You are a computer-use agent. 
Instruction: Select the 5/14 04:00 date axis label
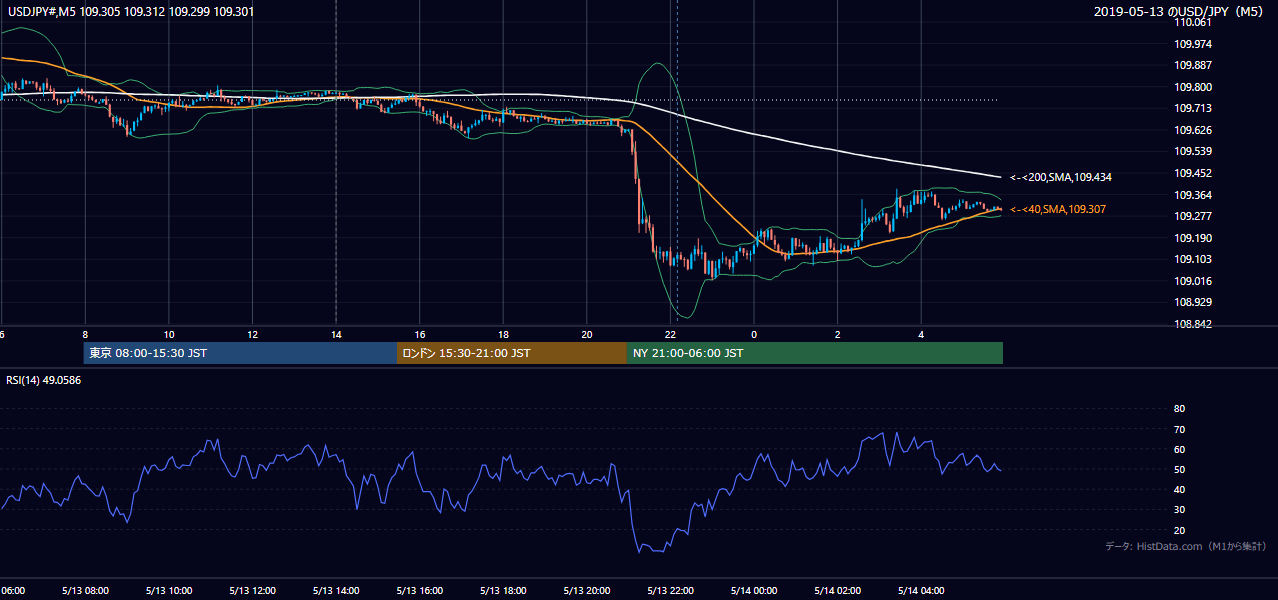[921, 590]
